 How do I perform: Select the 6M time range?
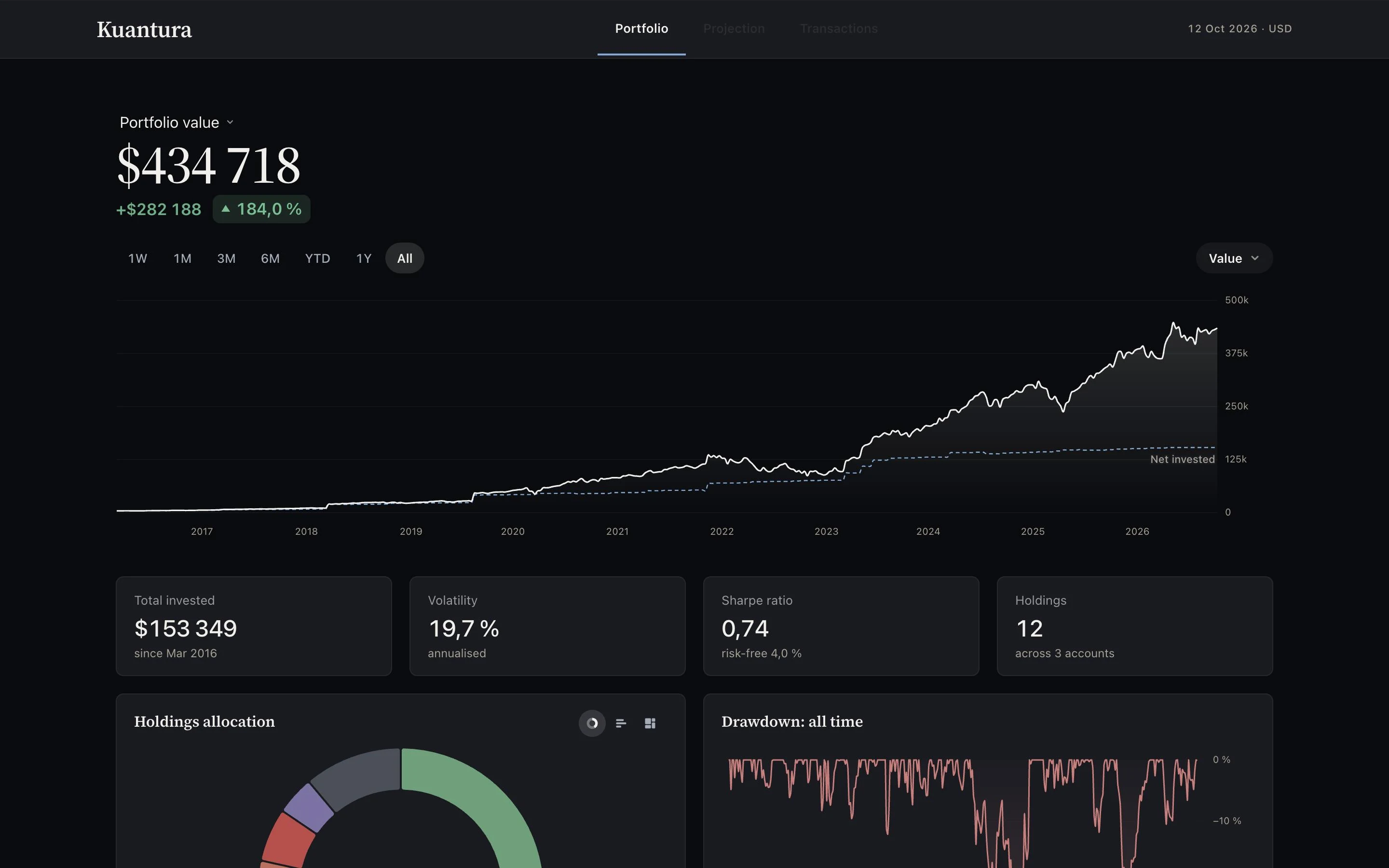[271, 258]
